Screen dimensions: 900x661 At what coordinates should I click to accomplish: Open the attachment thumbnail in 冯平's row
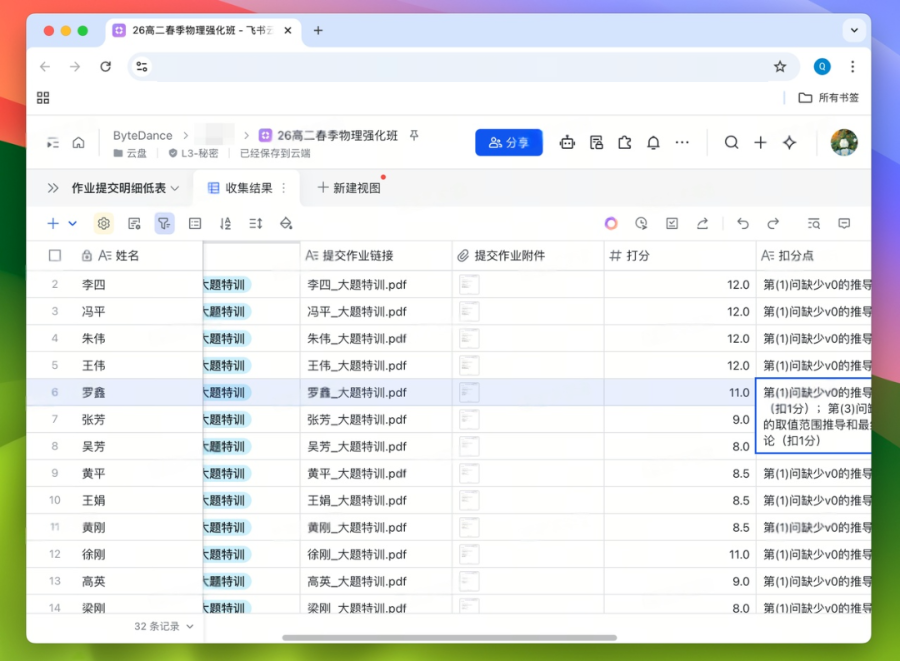[x=469, y=312]
